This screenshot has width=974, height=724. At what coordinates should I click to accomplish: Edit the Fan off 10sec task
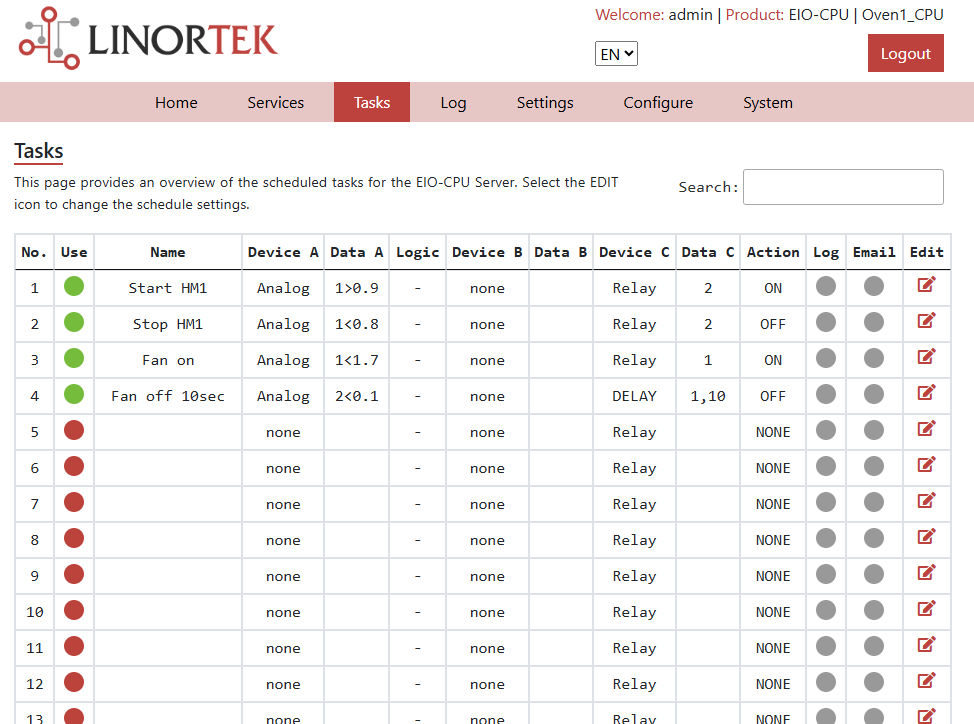pos(926,393)
